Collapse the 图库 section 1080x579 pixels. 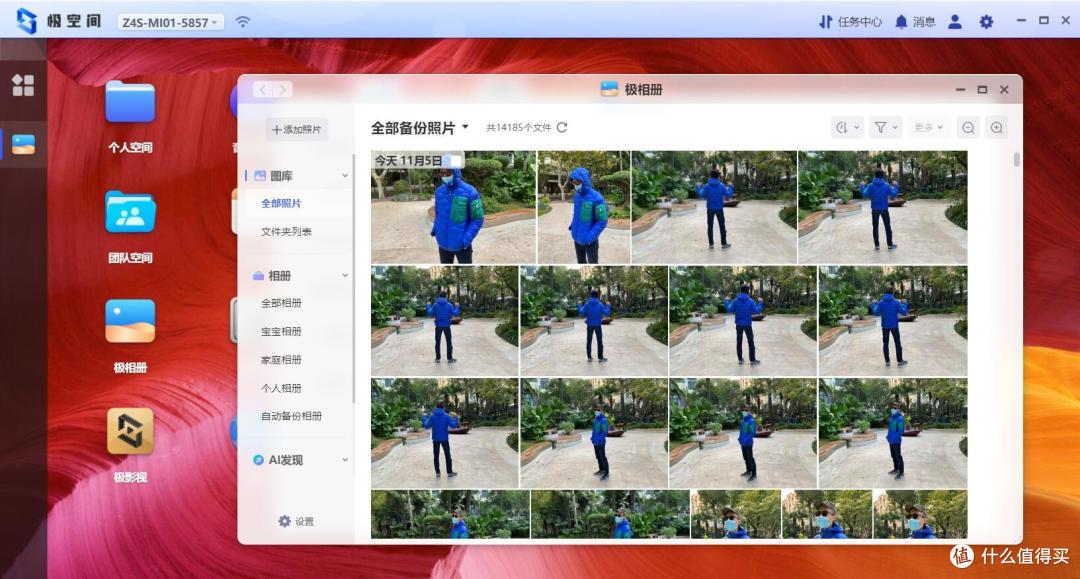[345, 176]
